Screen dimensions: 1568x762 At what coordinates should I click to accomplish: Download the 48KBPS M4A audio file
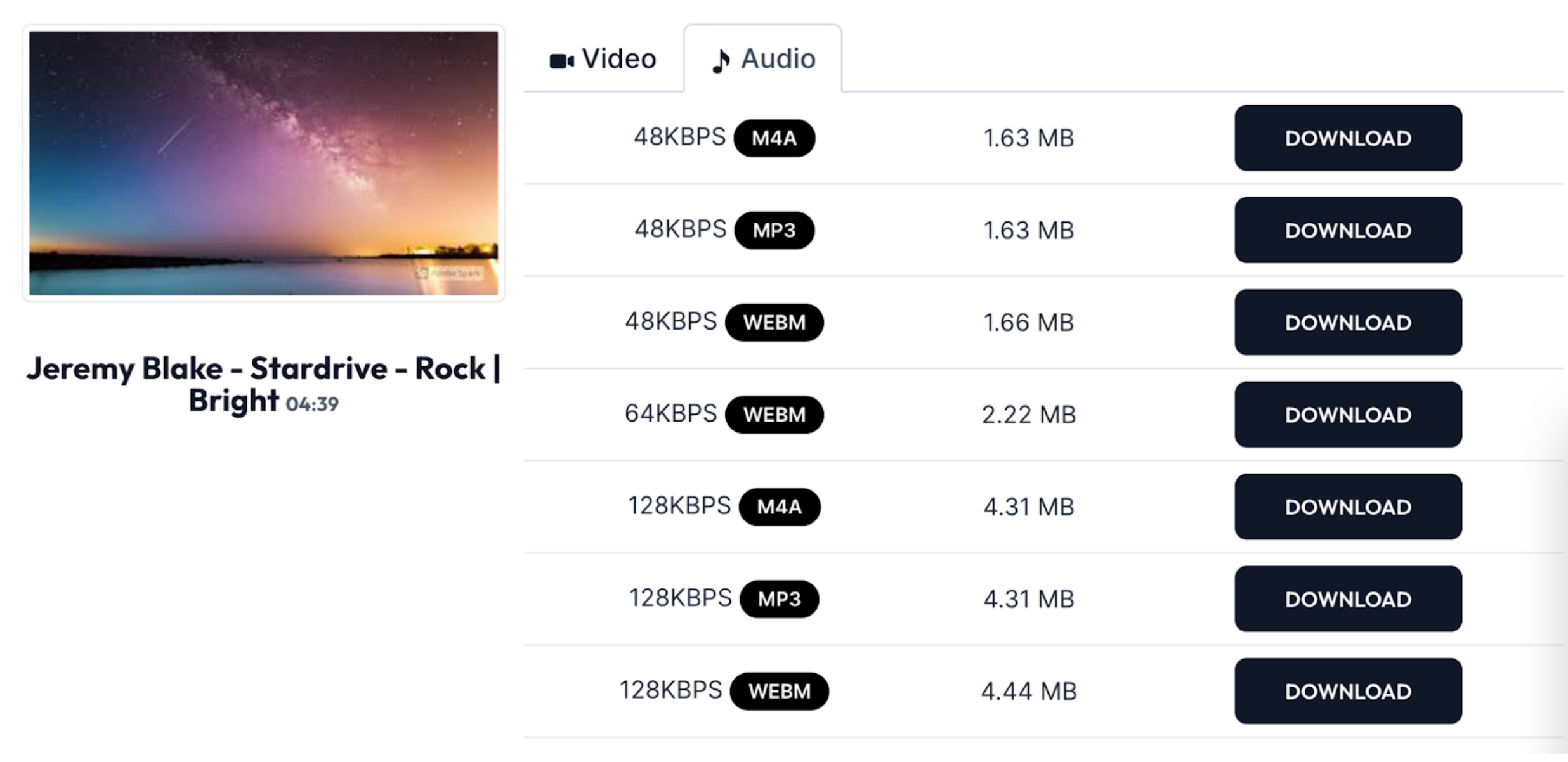(1347, 138)
